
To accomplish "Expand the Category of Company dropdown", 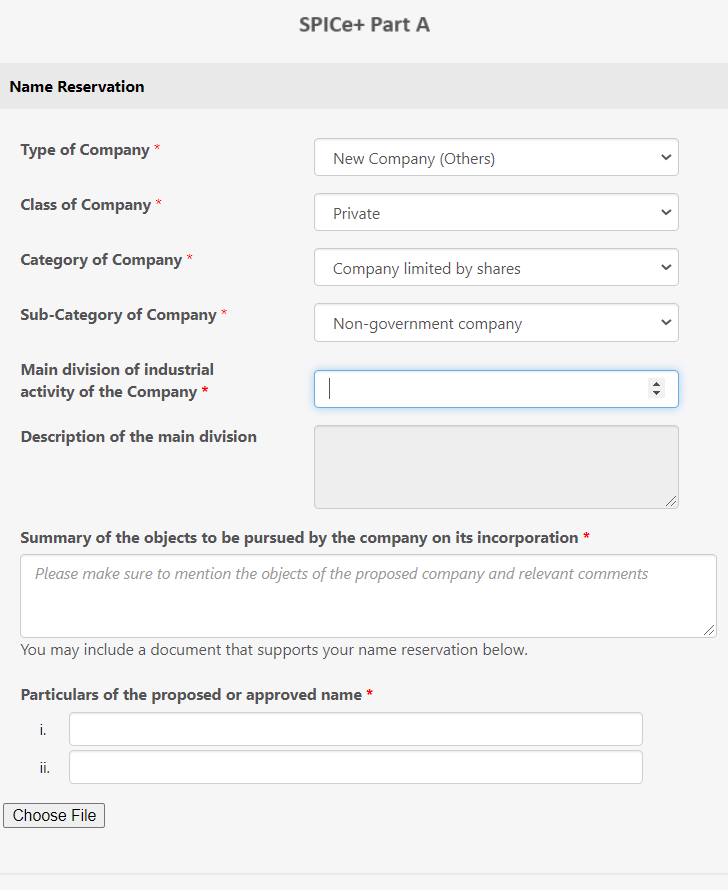I will 496,267.
